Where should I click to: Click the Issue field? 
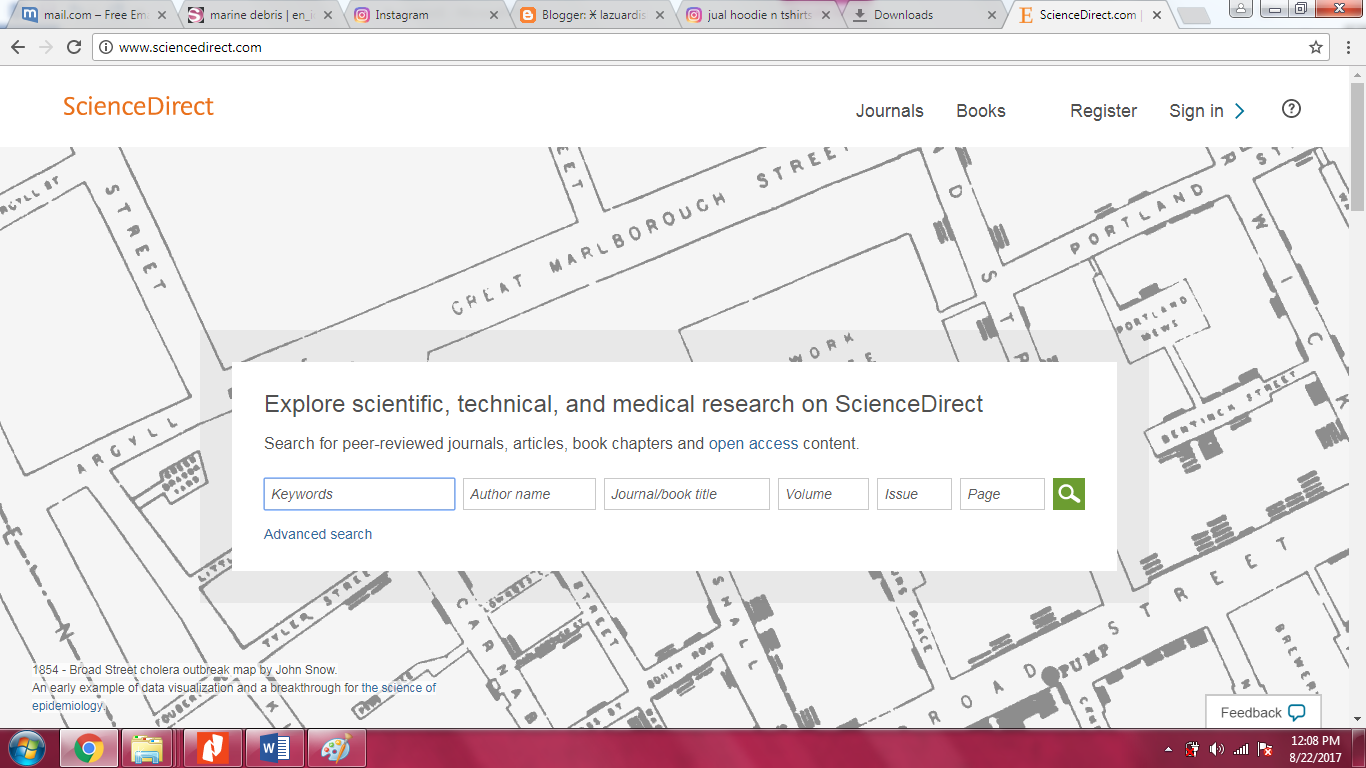(914, 494)
